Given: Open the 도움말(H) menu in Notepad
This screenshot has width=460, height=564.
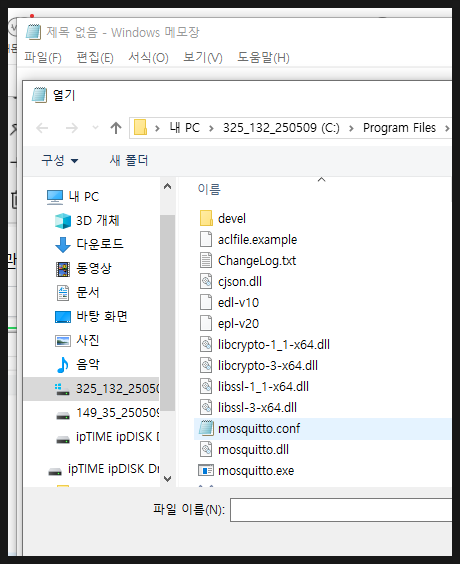Looking at the screenshot, I should click(263, 58).
